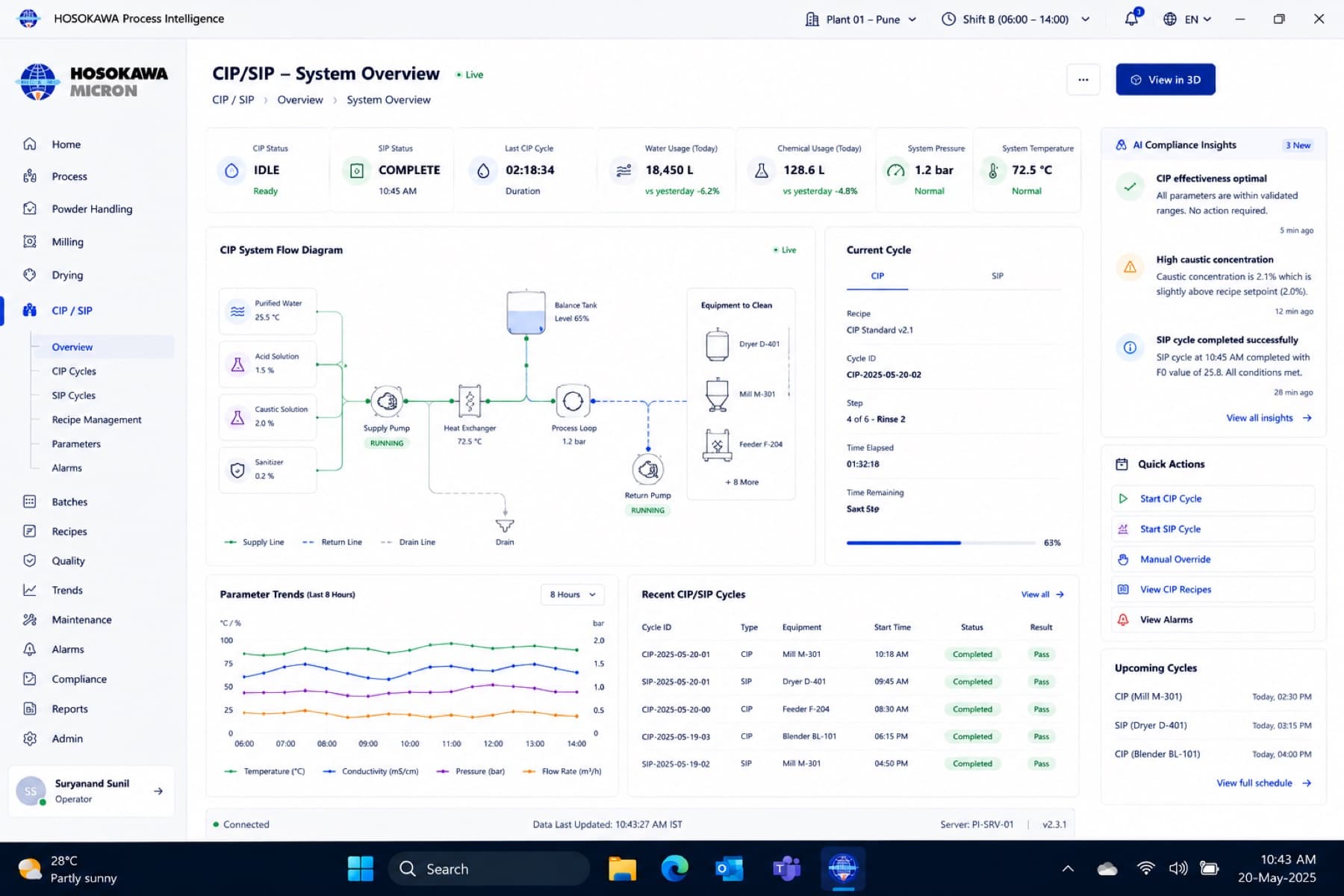The image size is (1344, 896).
Task: Click the cycle progress bar at 63%
Action: pyautogui.click(x=941, y=543)
